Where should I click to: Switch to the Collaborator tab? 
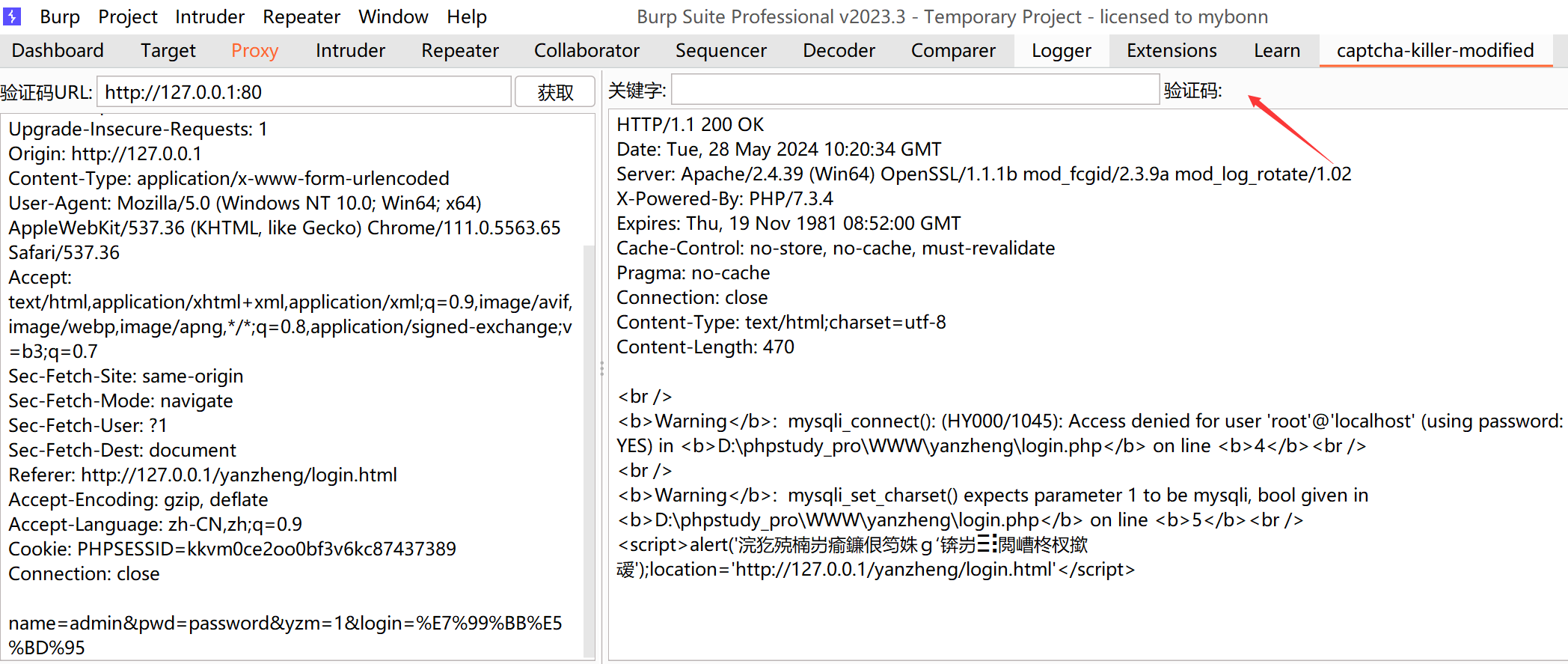point(587,50)
